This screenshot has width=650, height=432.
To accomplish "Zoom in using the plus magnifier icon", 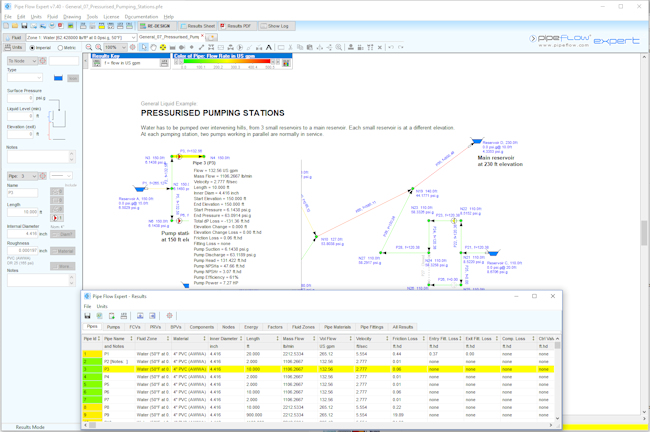I will pos(98,47).
